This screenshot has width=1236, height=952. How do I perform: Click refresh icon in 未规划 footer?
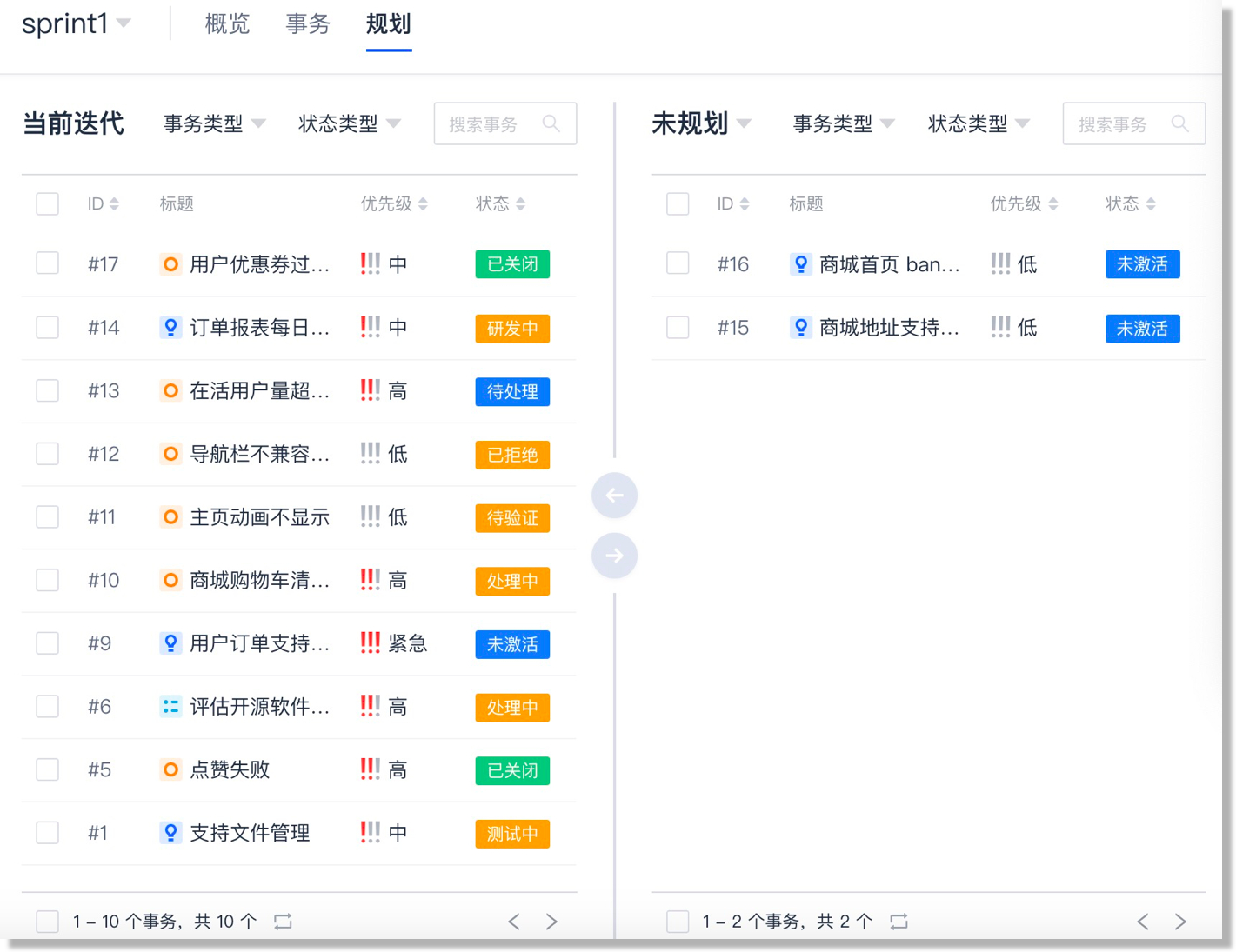(x=899, y=922)
